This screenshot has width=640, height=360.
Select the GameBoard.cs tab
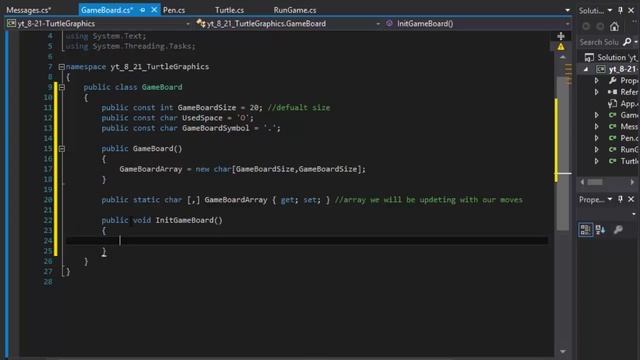(107, 10)
